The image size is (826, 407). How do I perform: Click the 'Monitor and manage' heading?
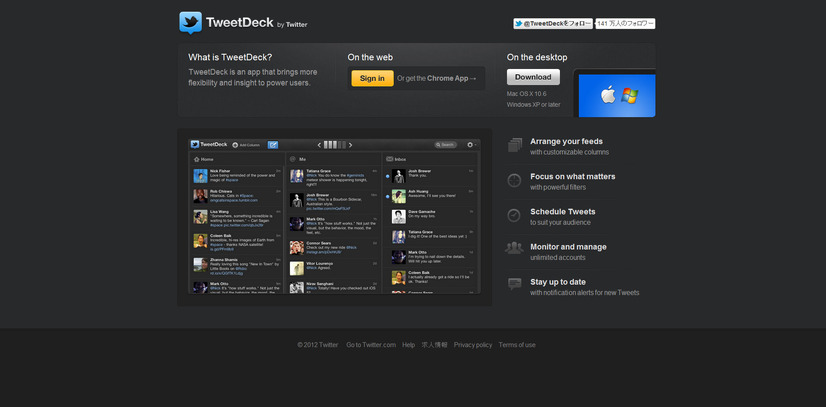[568, 247]
